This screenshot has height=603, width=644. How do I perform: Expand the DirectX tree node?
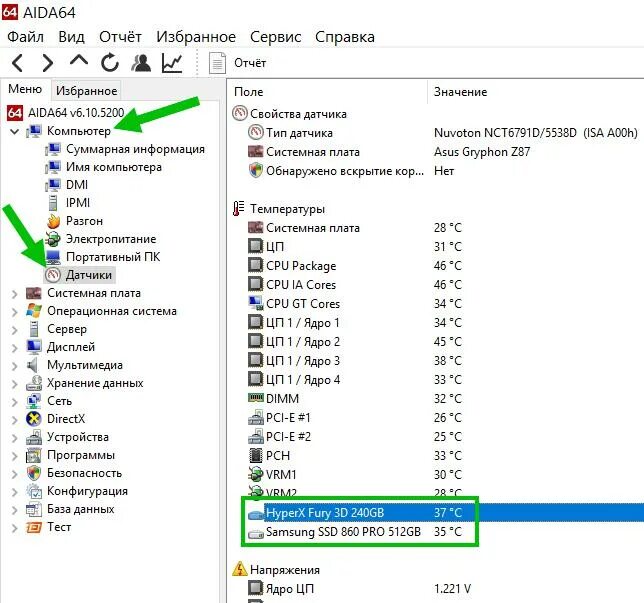[x=15, y=420]
